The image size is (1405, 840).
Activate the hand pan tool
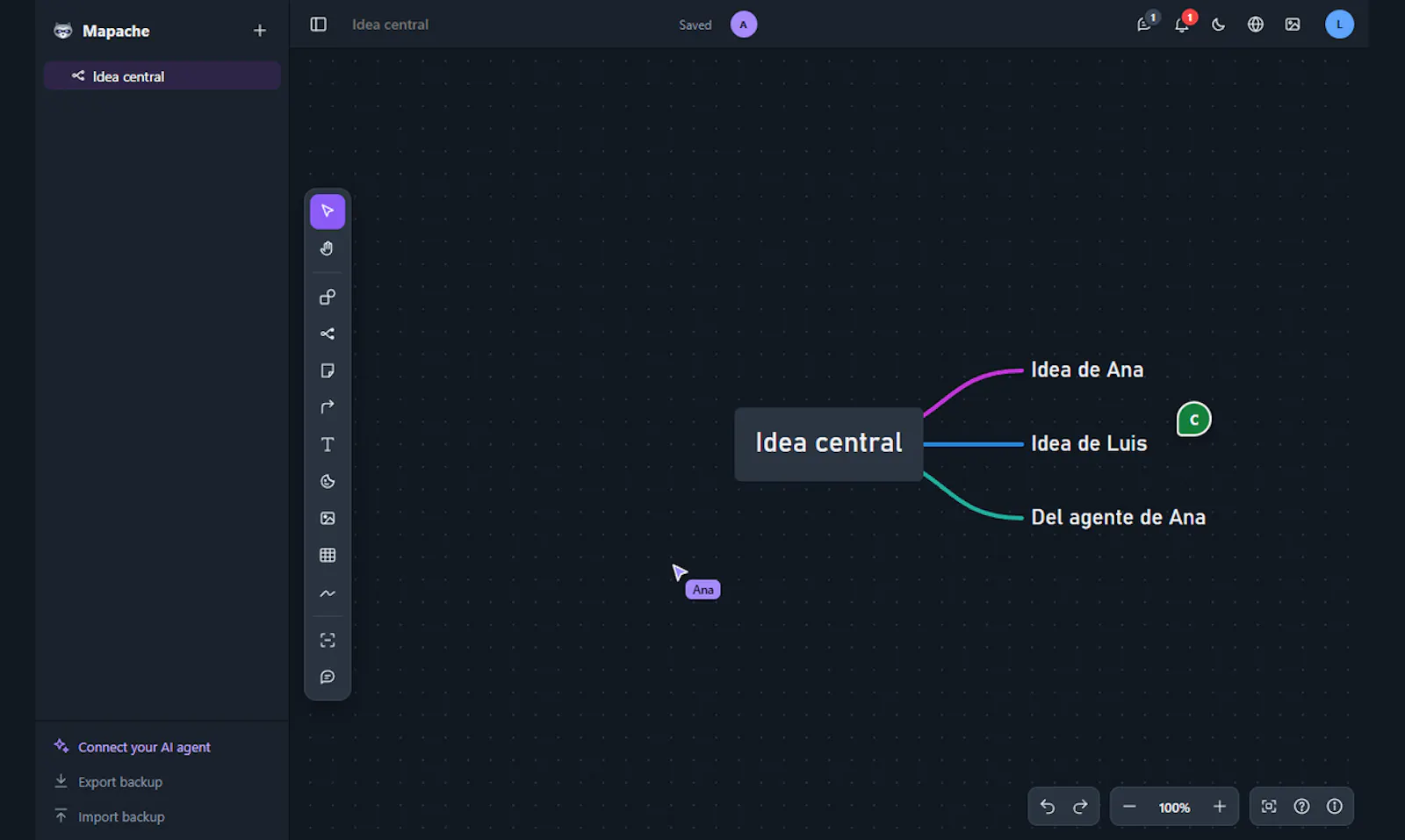coord(327,248)
